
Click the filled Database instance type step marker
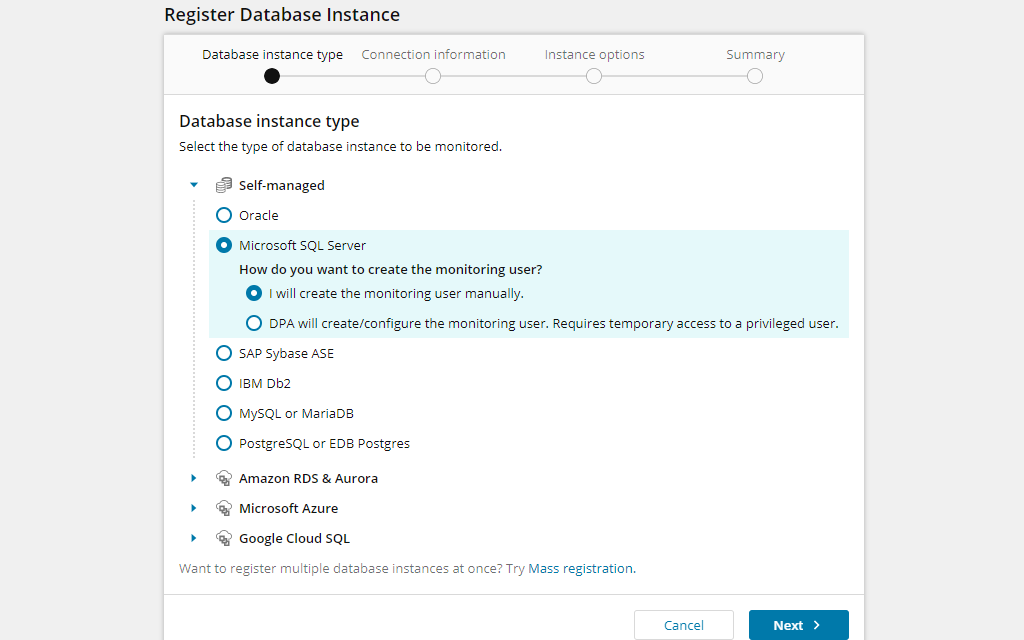pos(271,75)
